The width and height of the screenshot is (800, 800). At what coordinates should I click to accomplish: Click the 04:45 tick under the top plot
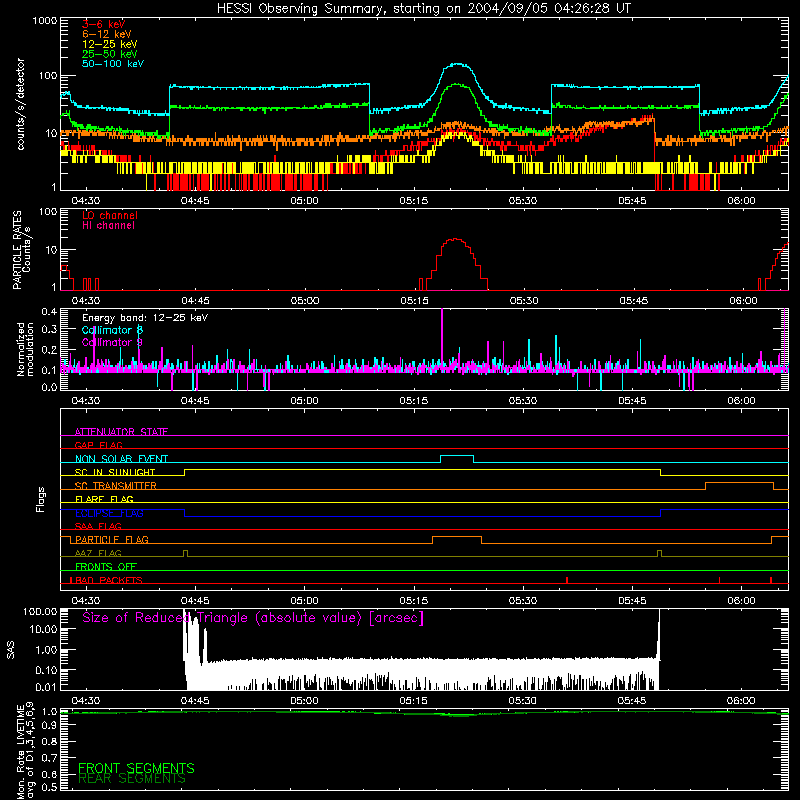pos(195,201)
